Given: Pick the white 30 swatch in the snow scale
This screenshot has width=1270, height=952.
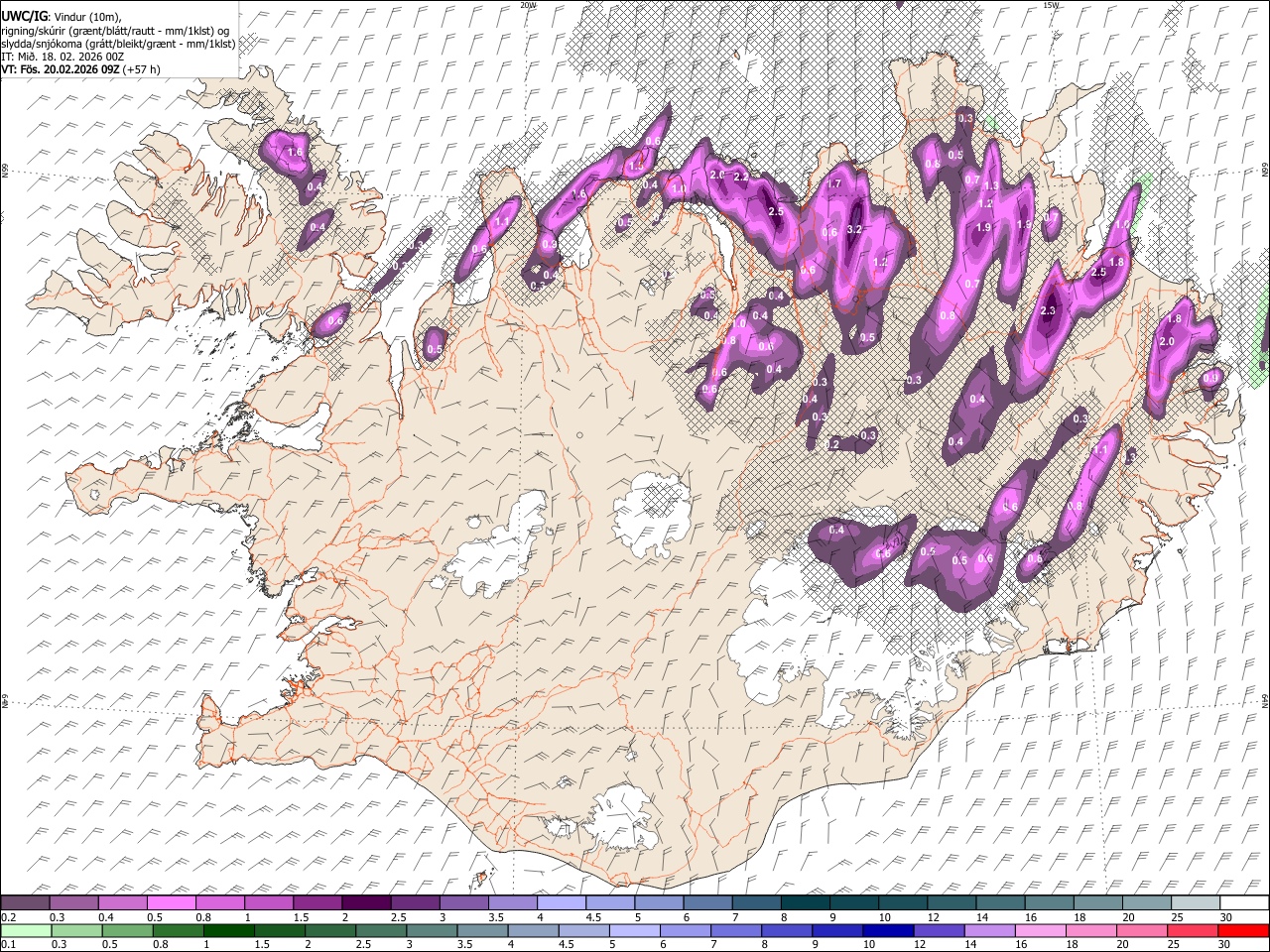Looking at the screenshot, I should click(1243, 903).
